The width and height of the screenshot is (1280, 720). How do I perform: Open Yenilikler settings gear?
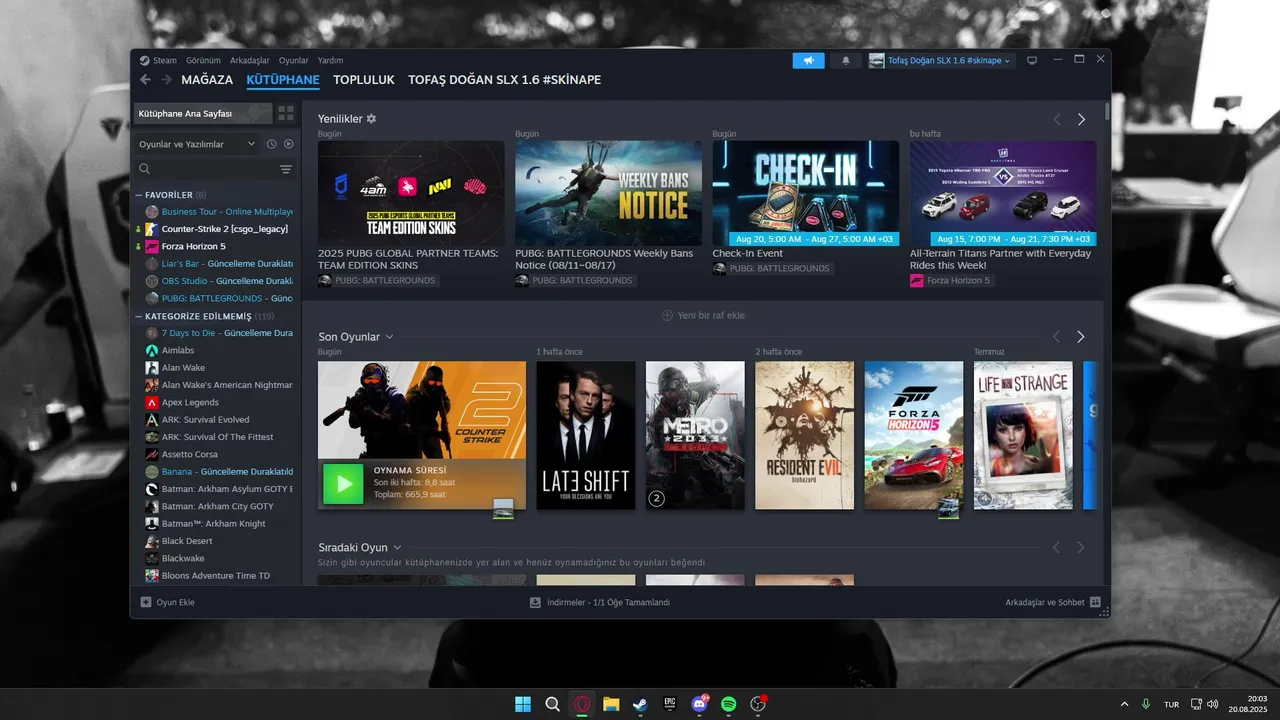[371, 118]
